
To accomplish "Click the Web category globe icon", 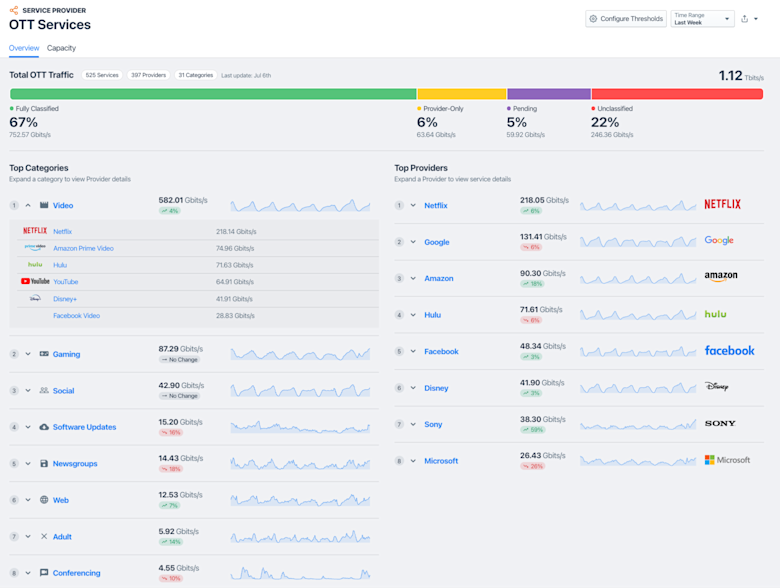I will pos(44,500).
